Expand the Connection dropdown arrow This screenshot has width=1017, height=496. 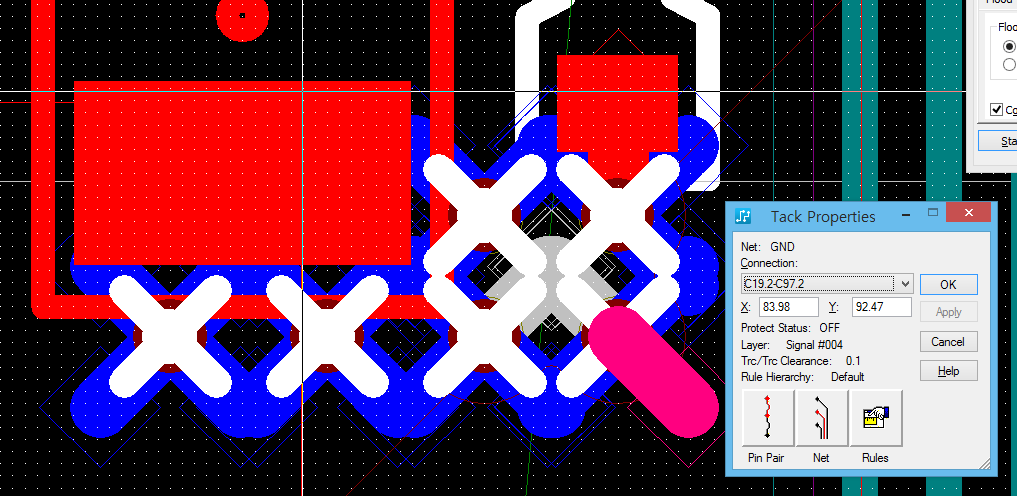pyautogui.click(x=904, y=284)
